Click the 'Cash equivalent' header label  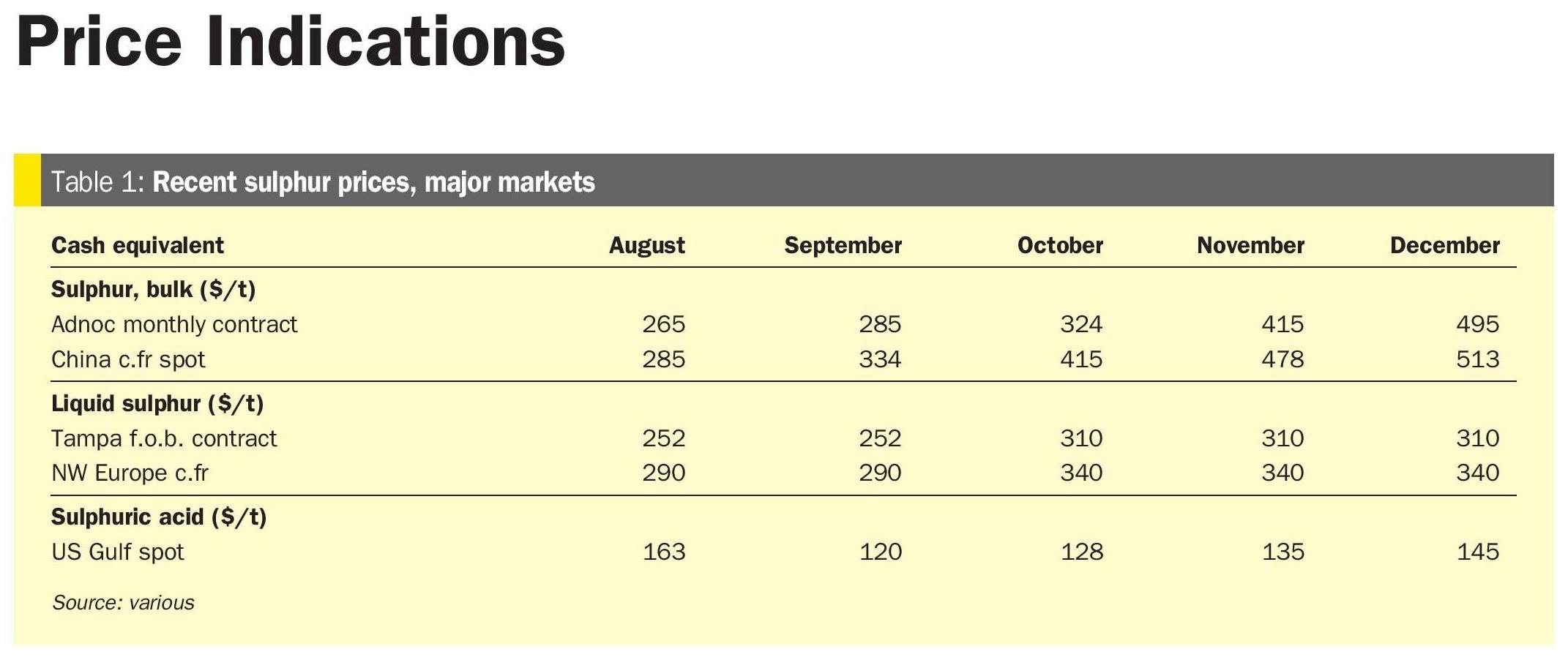pos(138,246)
